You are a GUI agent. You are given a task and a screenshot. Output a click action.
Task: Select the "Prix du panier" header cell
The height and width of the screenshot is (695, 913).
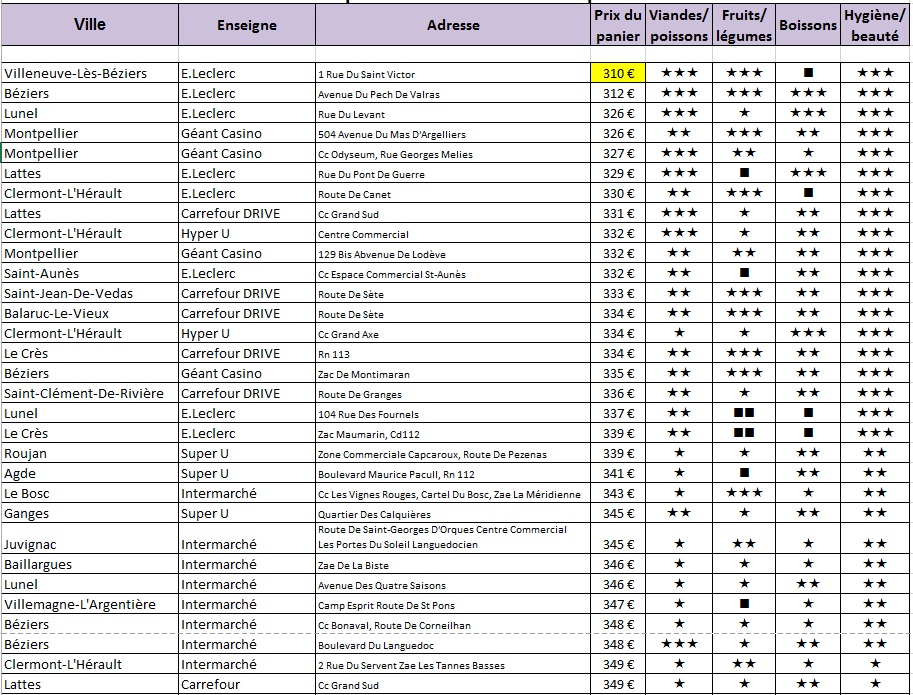tap(618, 25)
